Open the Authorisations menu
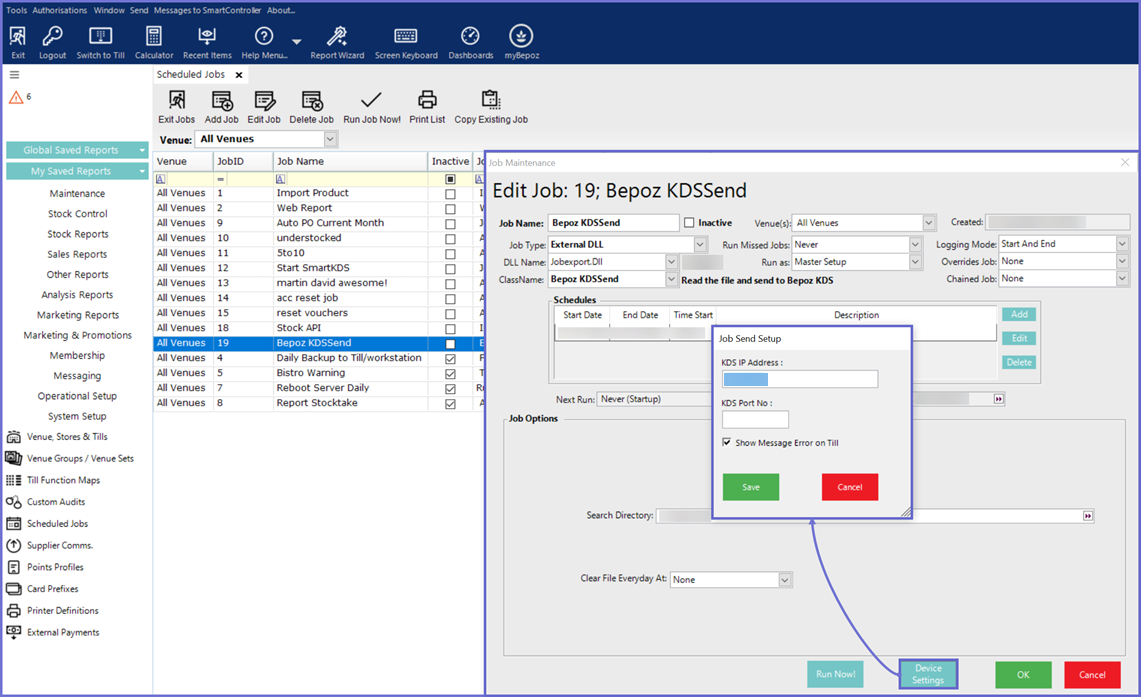 60,10
